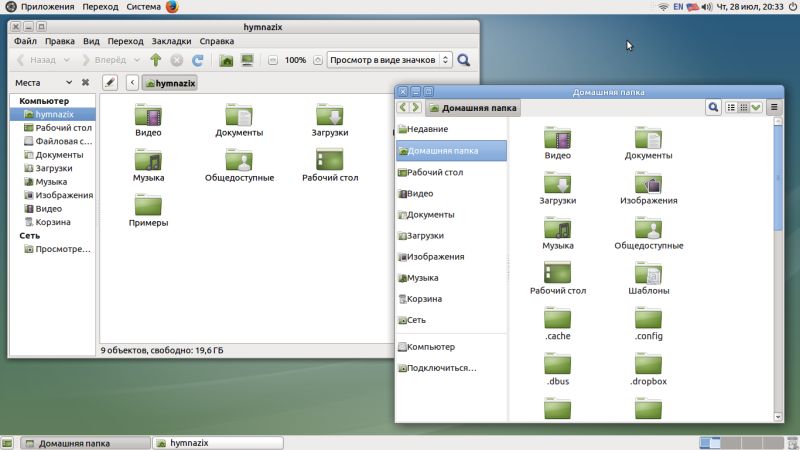800x450 pixels.
Task: Switch to hymnazix taskbar button
Action: [218, 443]
